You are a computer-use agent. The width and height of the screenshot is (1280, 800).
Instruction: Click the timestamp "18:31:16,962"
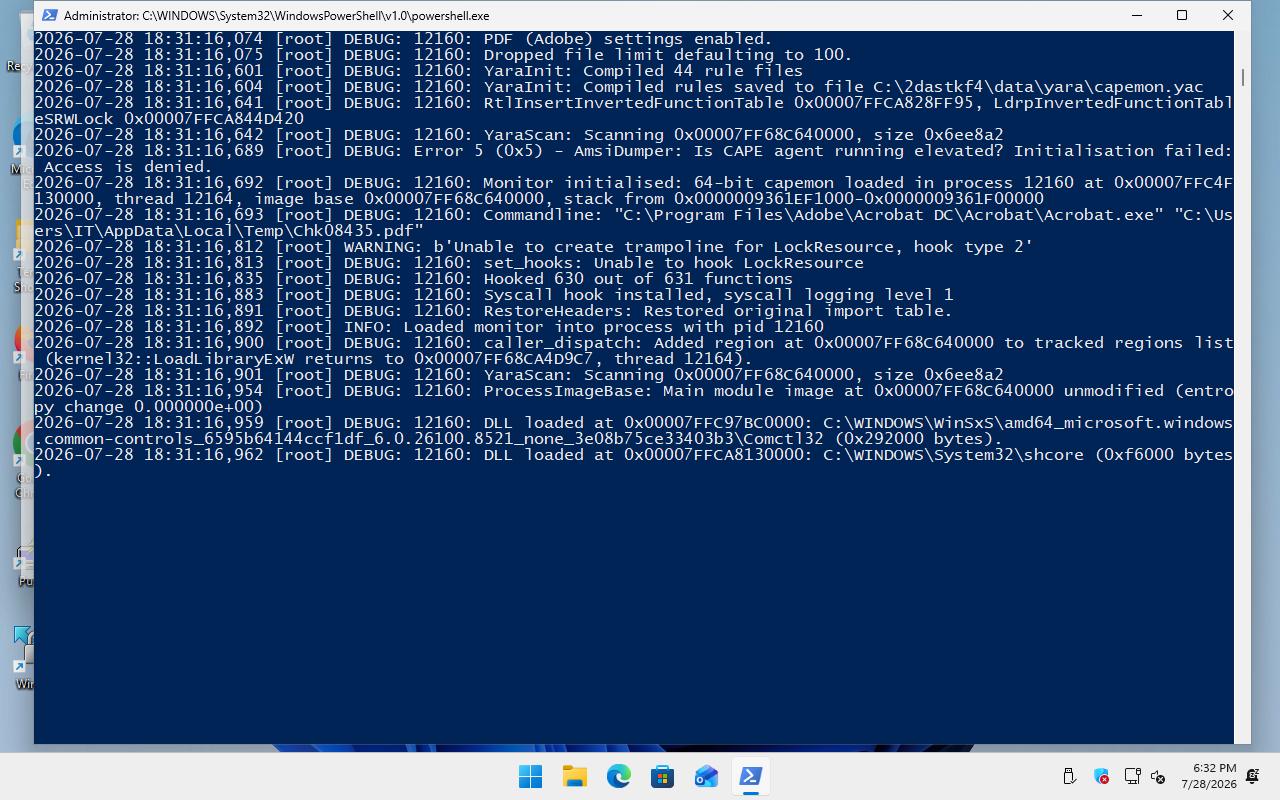pyautogui.click(x=203, y=455)
